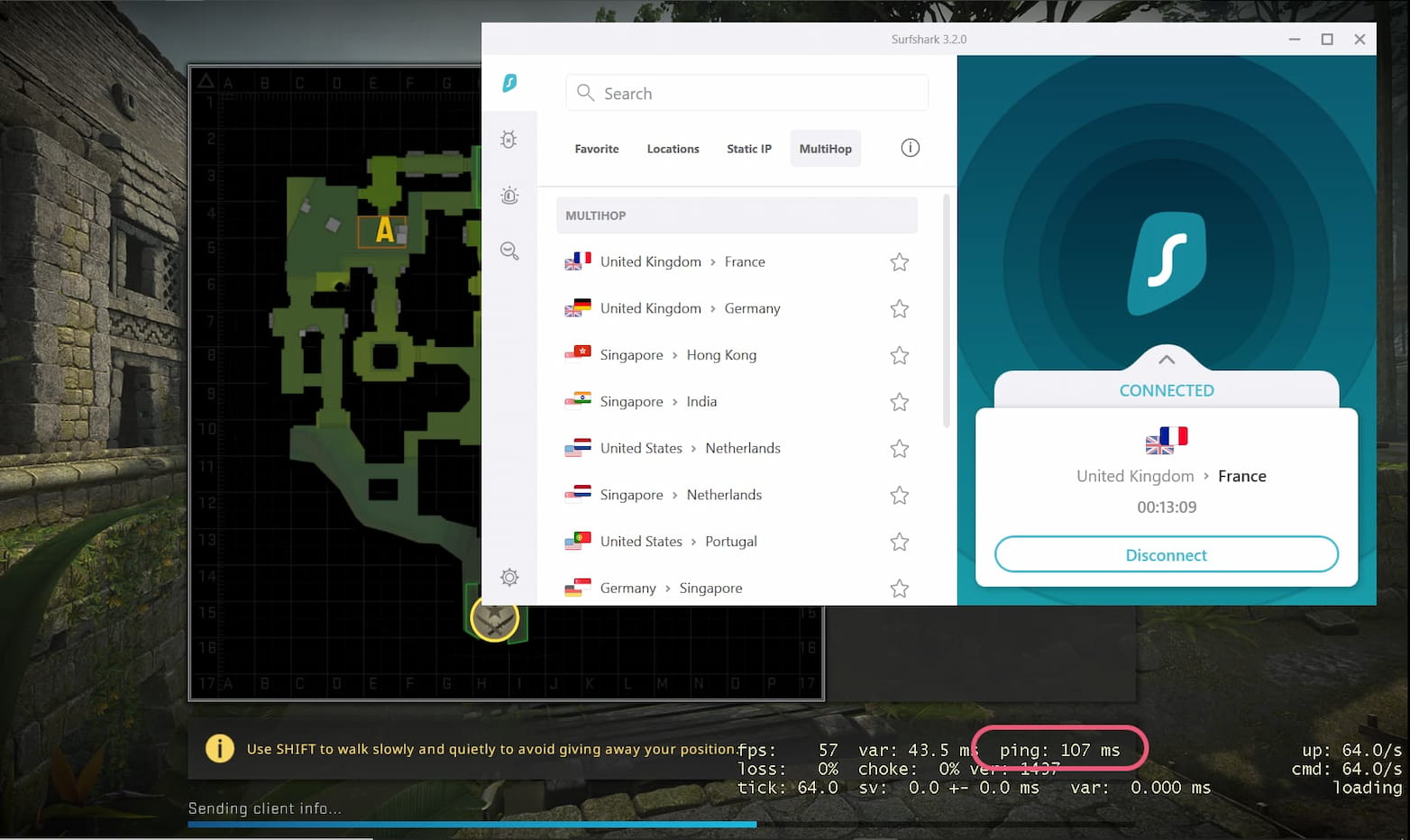Click the MultiHop list scrollbar
The width and height of the screenshot is (1410, 840).
[x=946, y=310]
